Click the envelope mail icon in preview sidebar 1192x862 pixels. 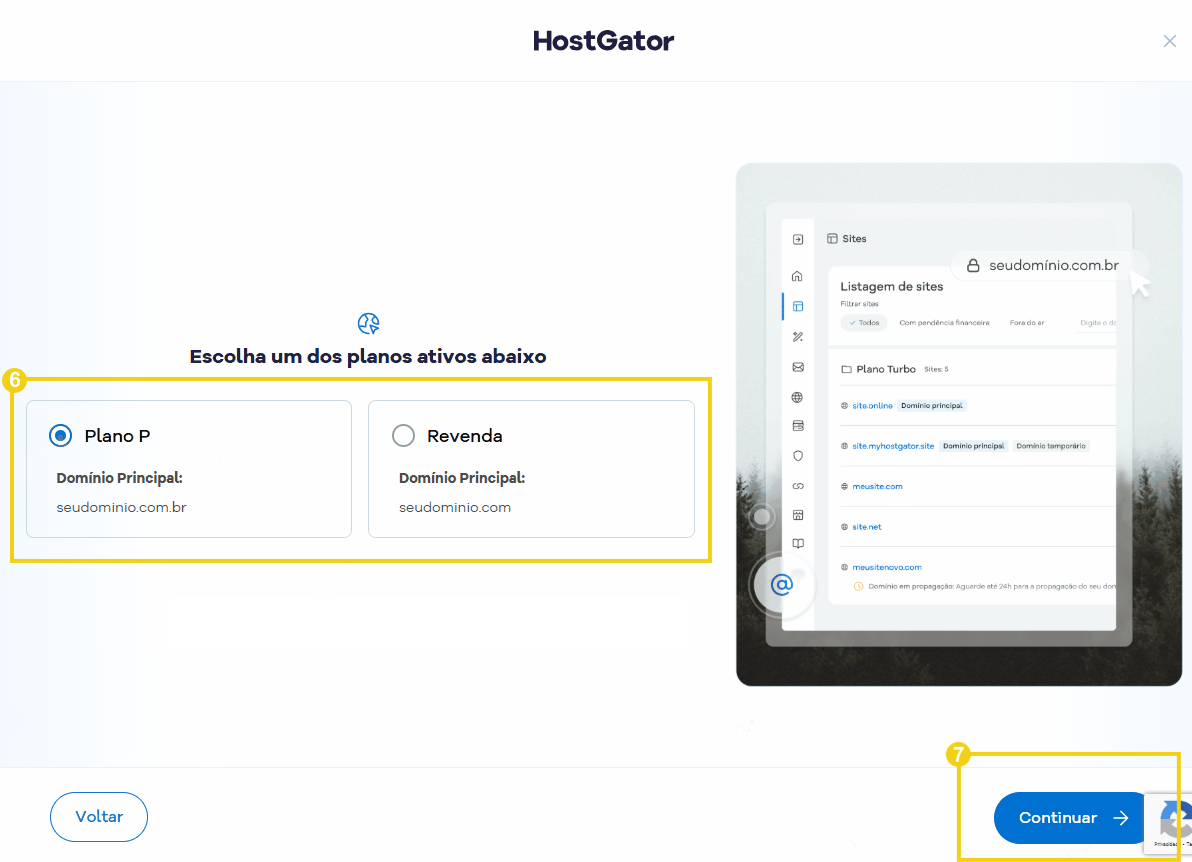coord(797,367)
